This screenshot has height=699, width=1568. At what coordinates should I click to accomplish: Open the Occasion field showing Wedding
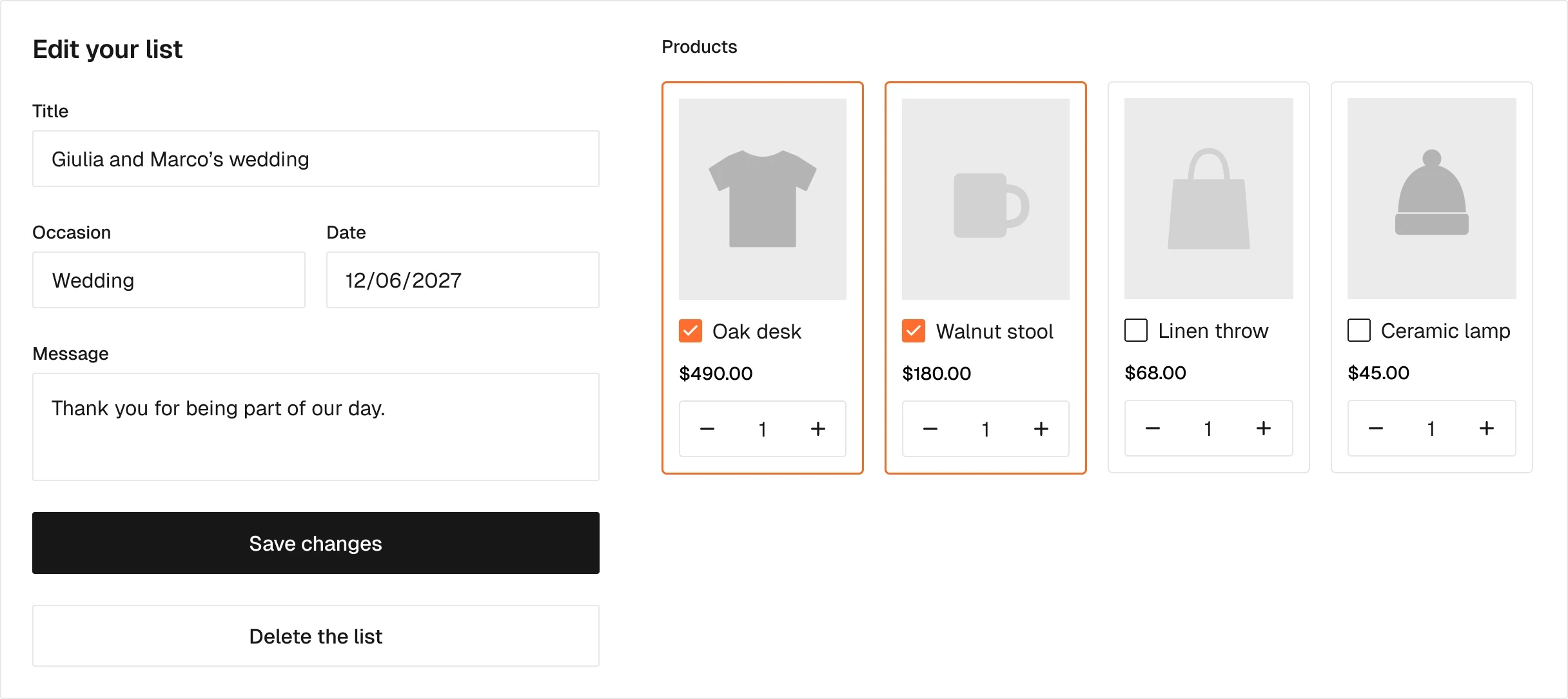click(x=169, y=280)
